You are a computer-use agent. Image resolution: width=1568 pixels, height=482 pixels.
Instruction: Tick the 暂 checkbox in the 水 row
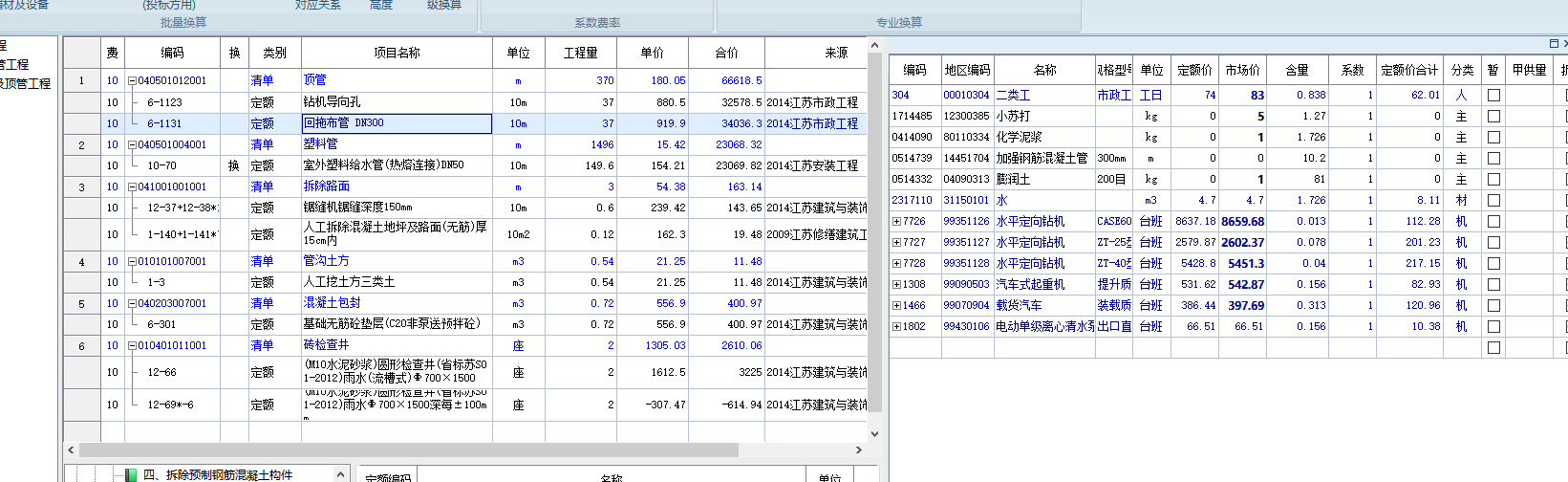(1493, 200)
